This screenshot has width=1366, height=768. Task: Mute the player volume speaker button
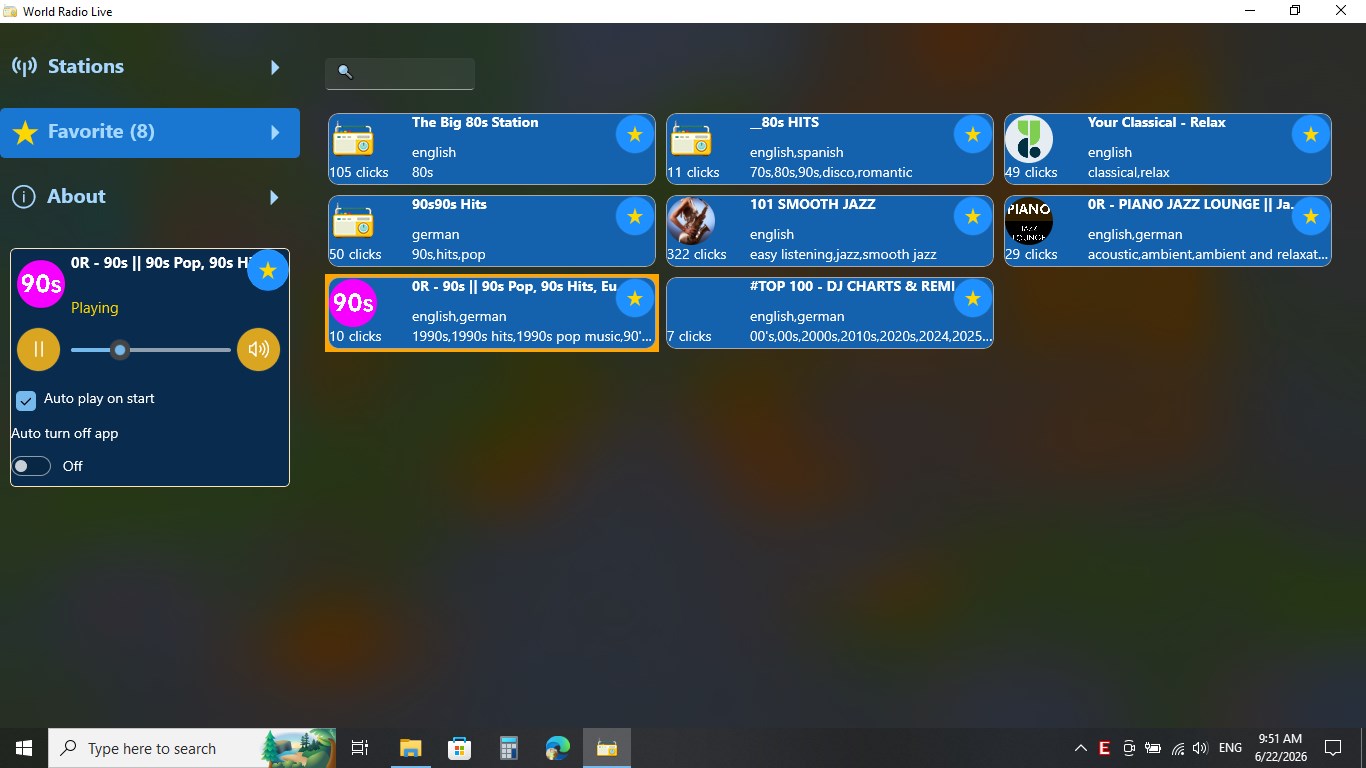[x=258, y=349]
